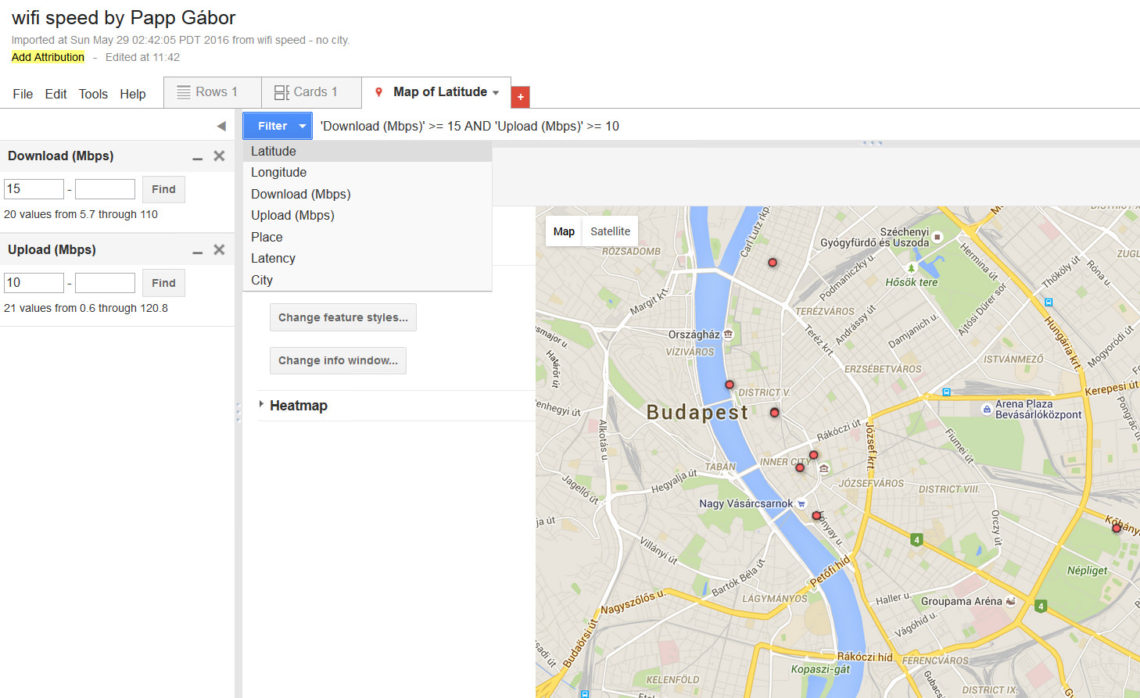Click the '20 values from 5.7 through 110' text
The image size is (1140, 698).
click(x=81, y=214)
